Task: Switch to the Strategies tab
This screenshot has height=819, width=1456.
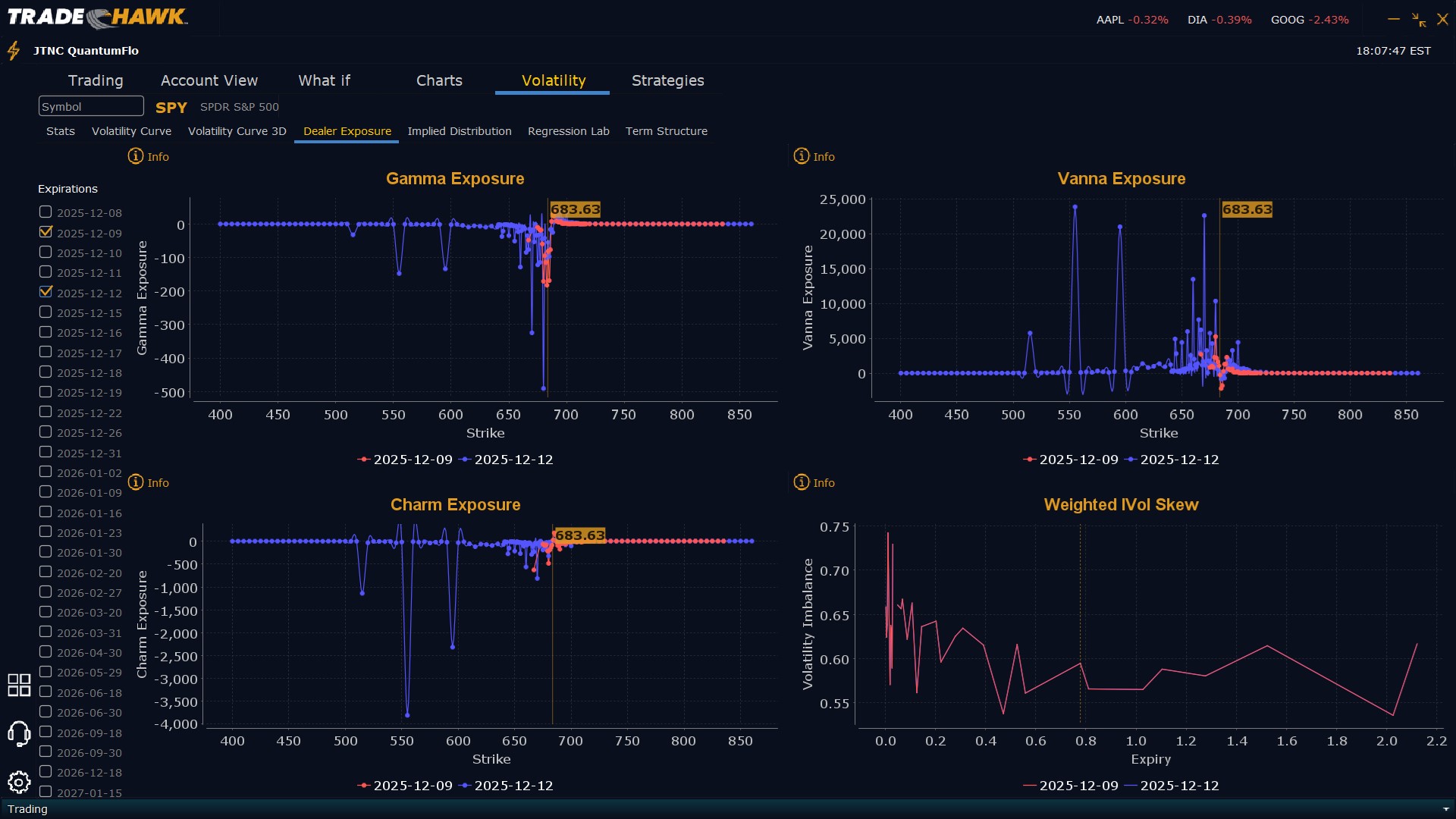Action: [x=667, y=80]
